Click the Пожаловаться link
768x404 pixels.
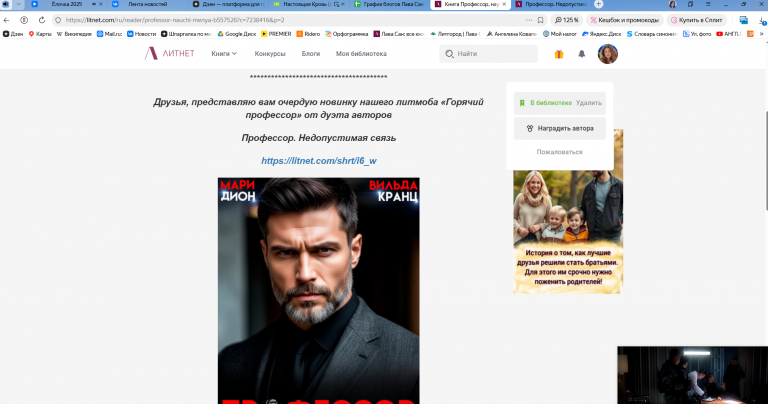[x=559, y=152]
